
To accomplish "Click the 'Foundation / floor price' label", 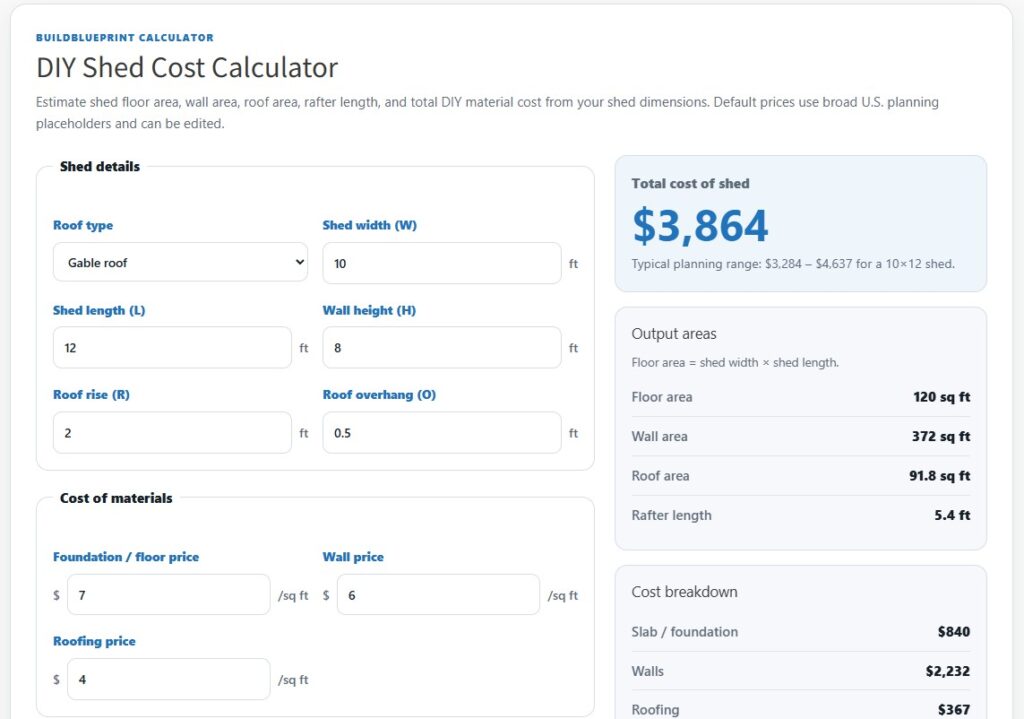I will point(126,557).
